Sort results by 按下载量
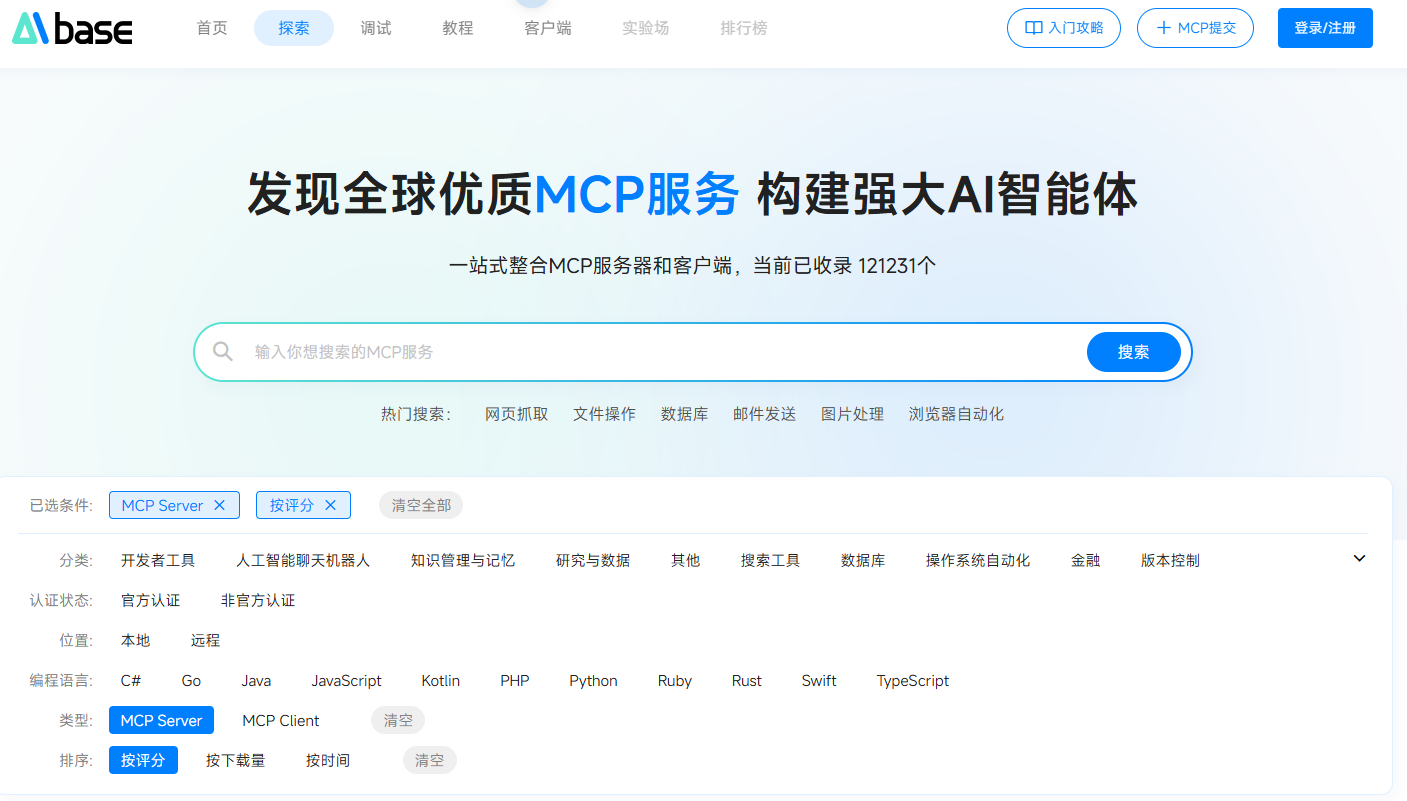 pyautogui.click(x=235, y=761)
